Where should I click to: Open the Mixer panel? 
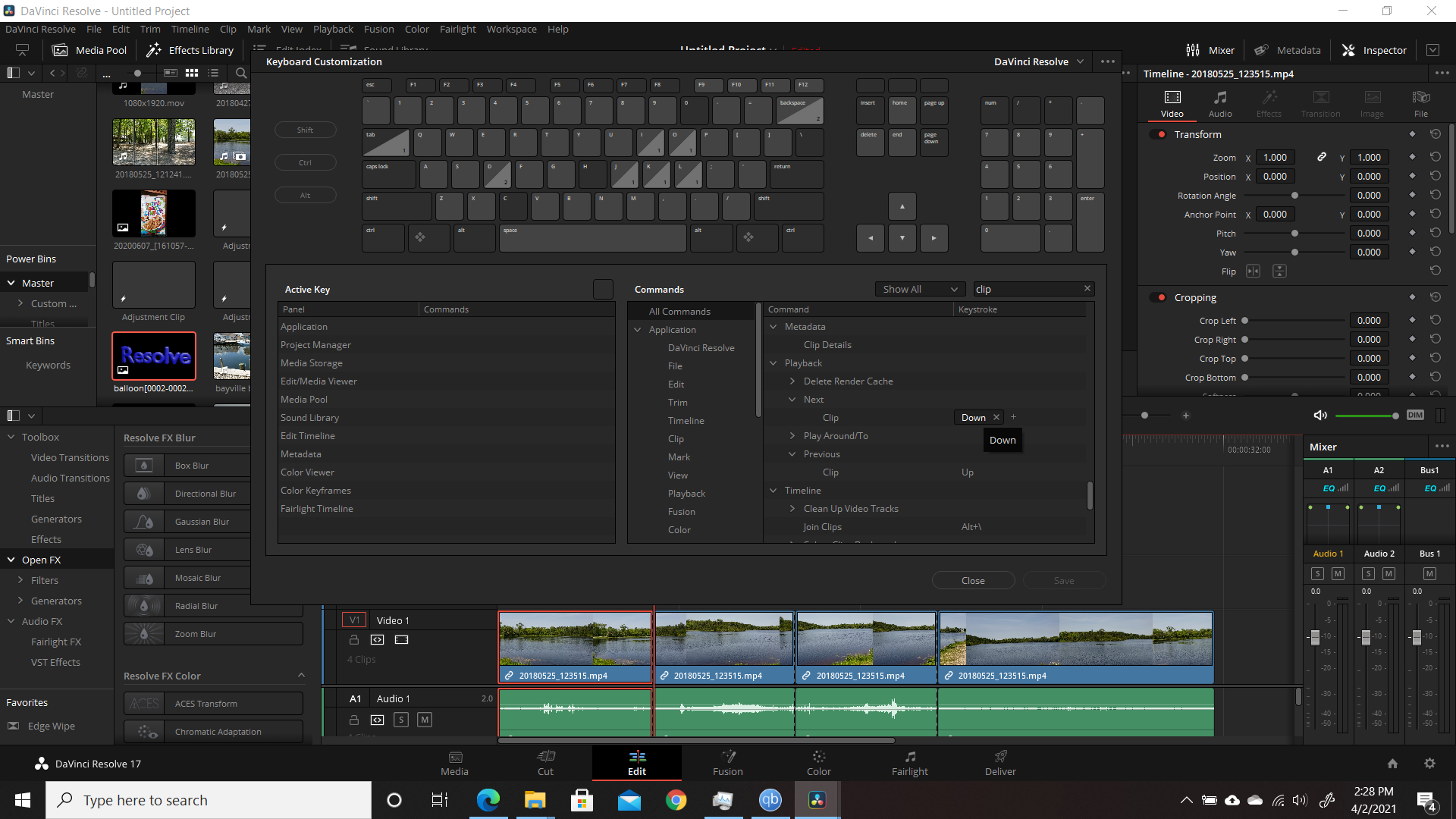(1210, 50)
